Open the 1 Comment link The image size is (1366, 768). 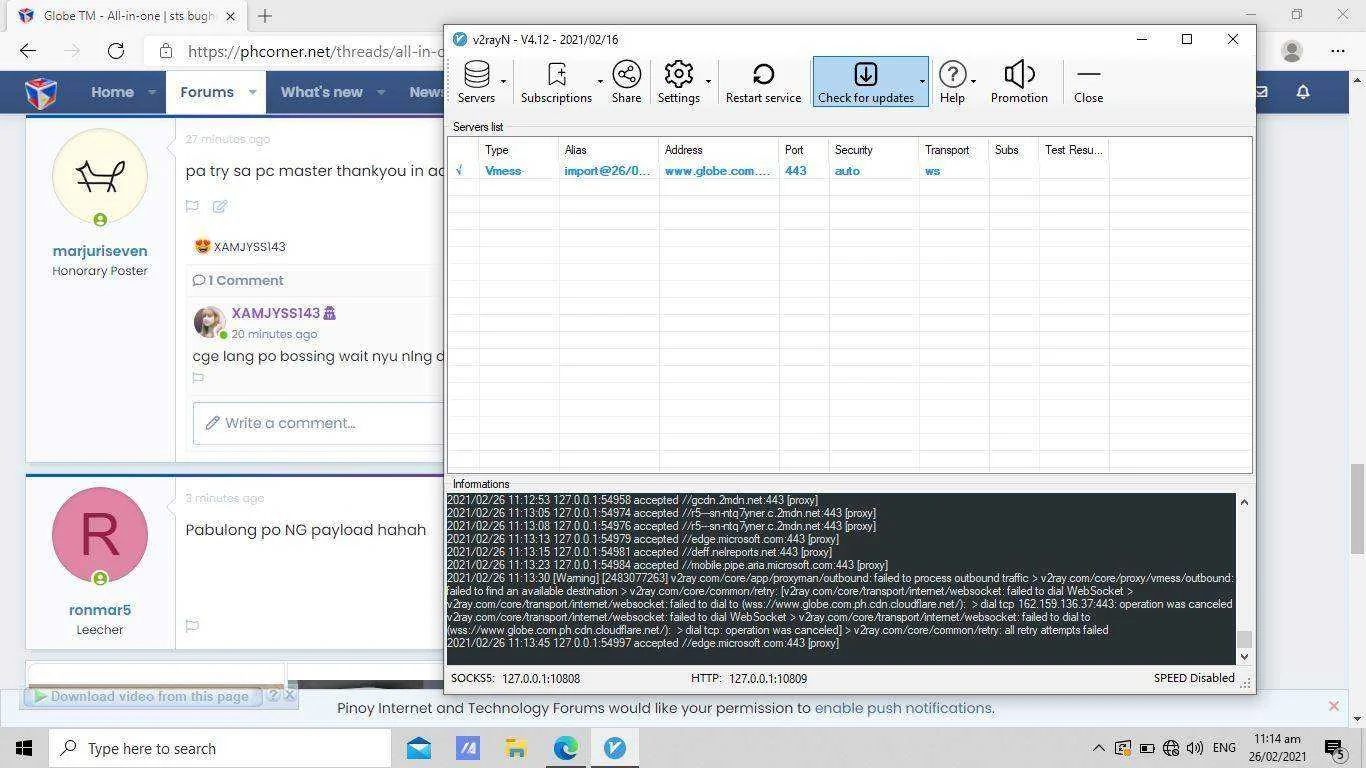(x=238, y=280)
